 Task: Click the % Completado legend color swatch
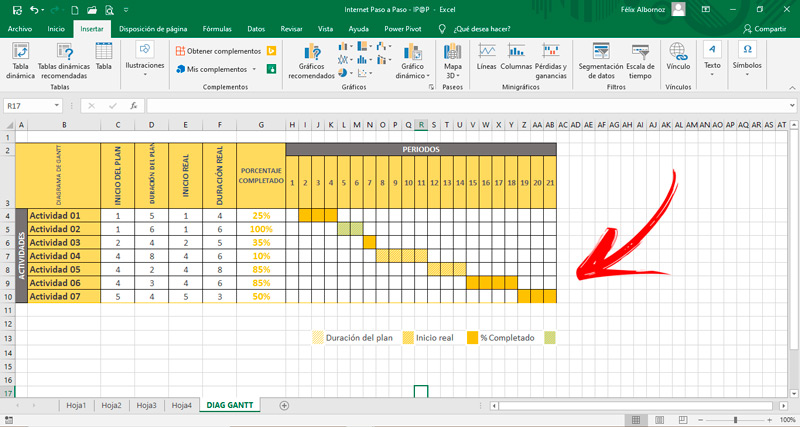[x=472, y=337]
